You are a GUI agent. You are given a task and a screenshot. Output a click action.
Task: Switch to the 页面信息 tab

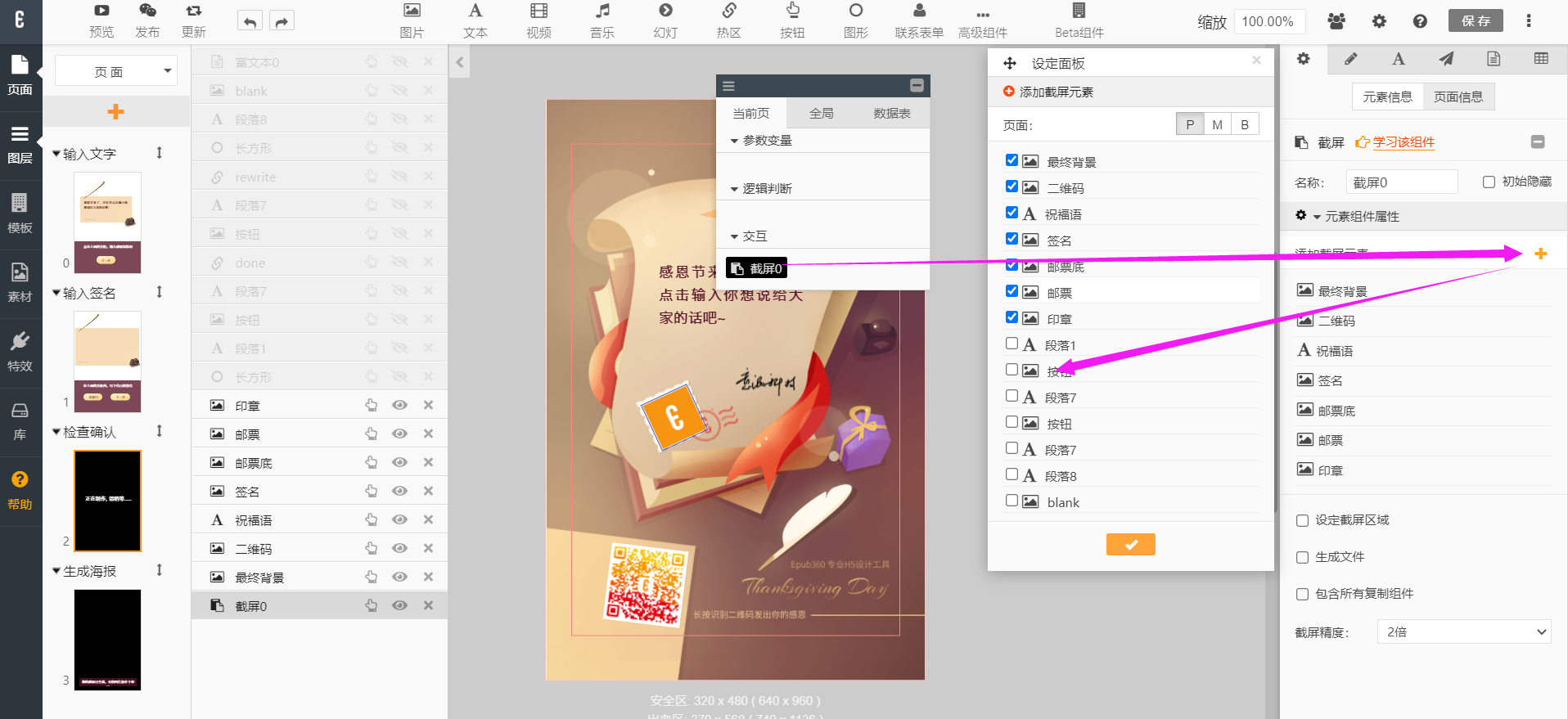1458,97
